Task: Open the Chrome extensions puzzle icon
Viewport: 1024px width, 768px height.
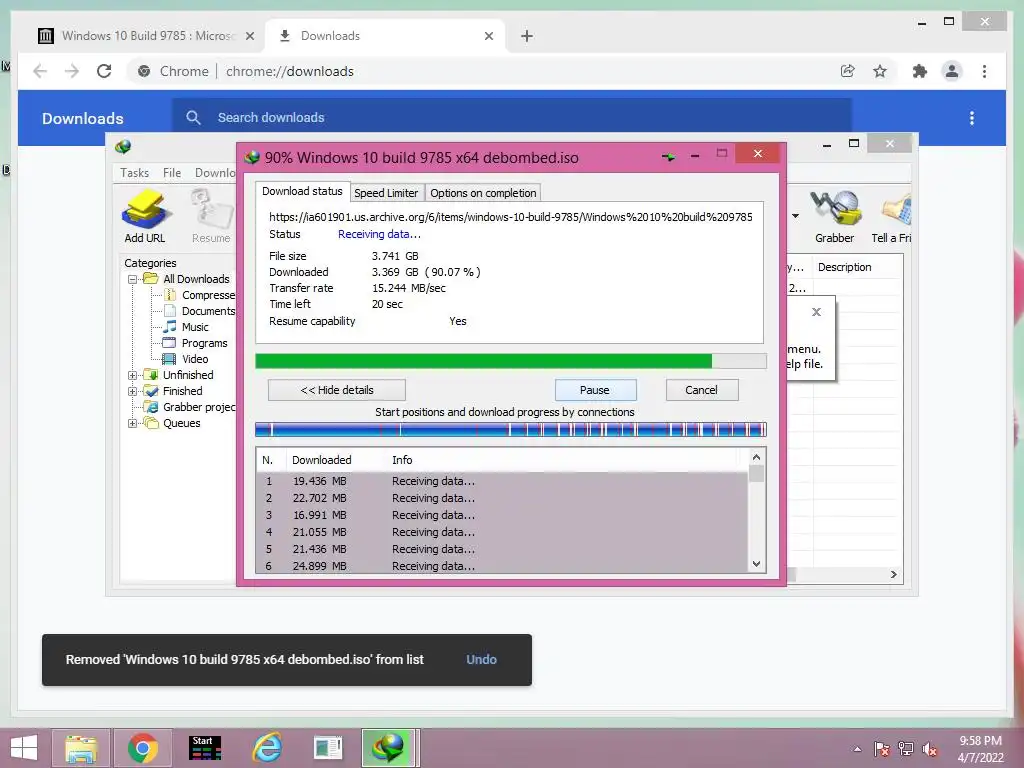Action: coord(920,71)
